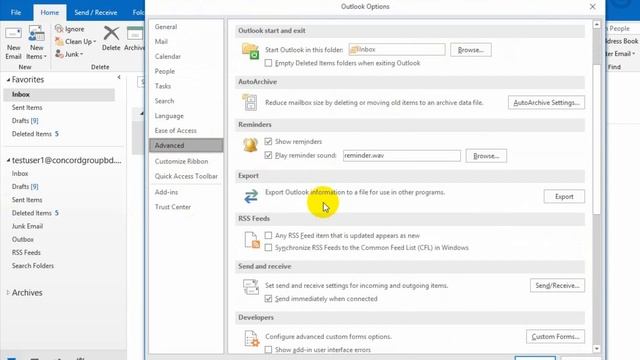Click the Reminders bell icon

click(x=250, y=144)
